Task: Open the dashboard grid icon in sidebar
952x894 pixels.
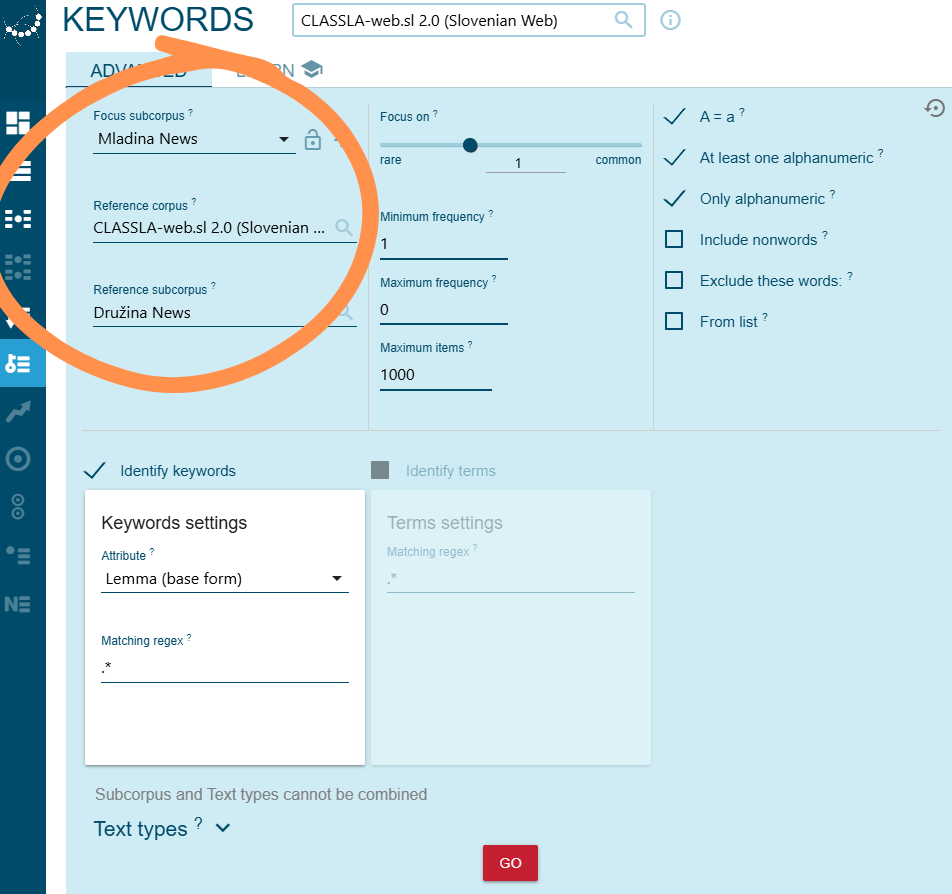Action: click(x=18, y=123)
